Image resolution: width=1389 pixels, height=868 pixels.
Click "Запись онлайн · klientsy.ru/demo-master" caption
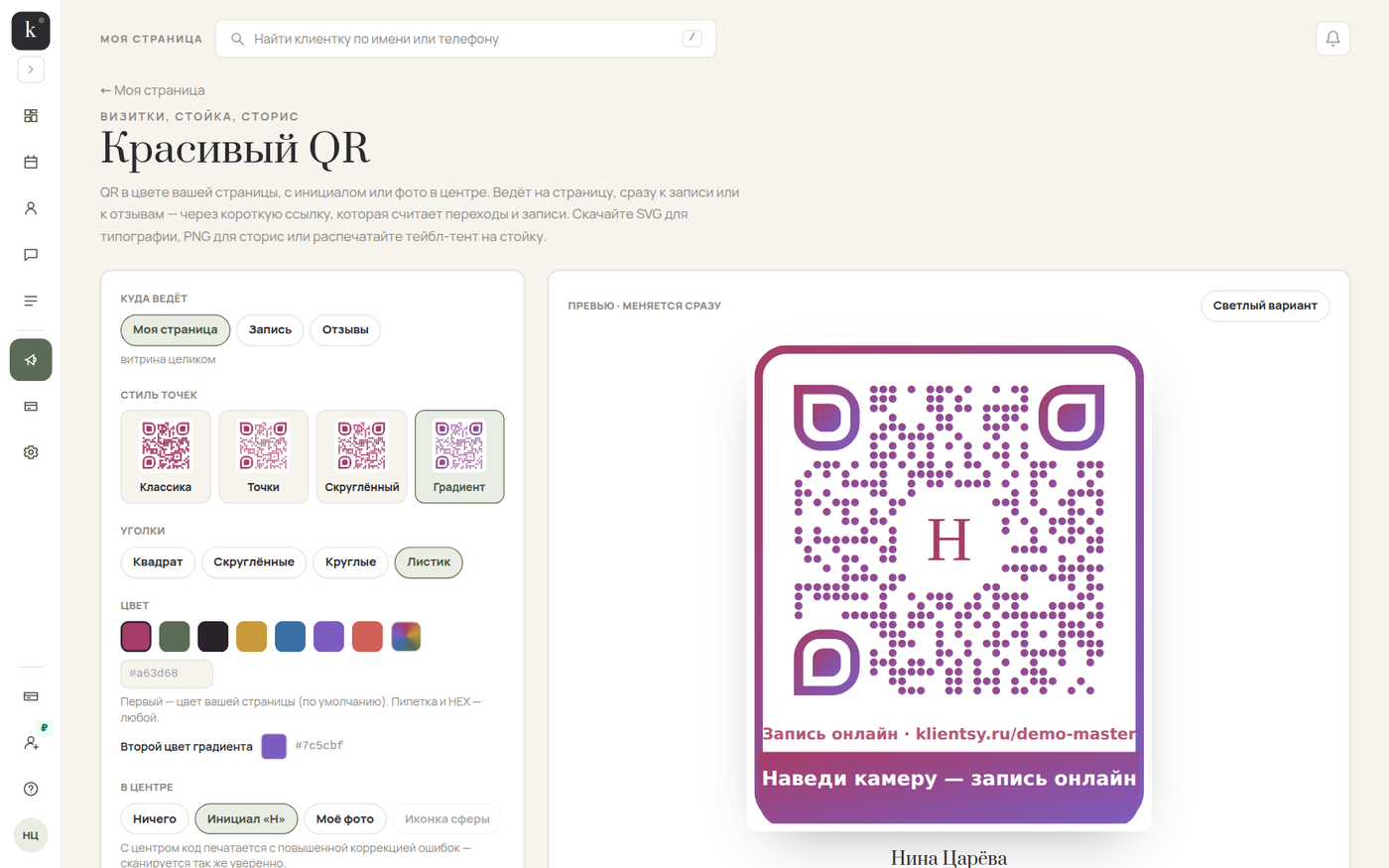[949, 734]
